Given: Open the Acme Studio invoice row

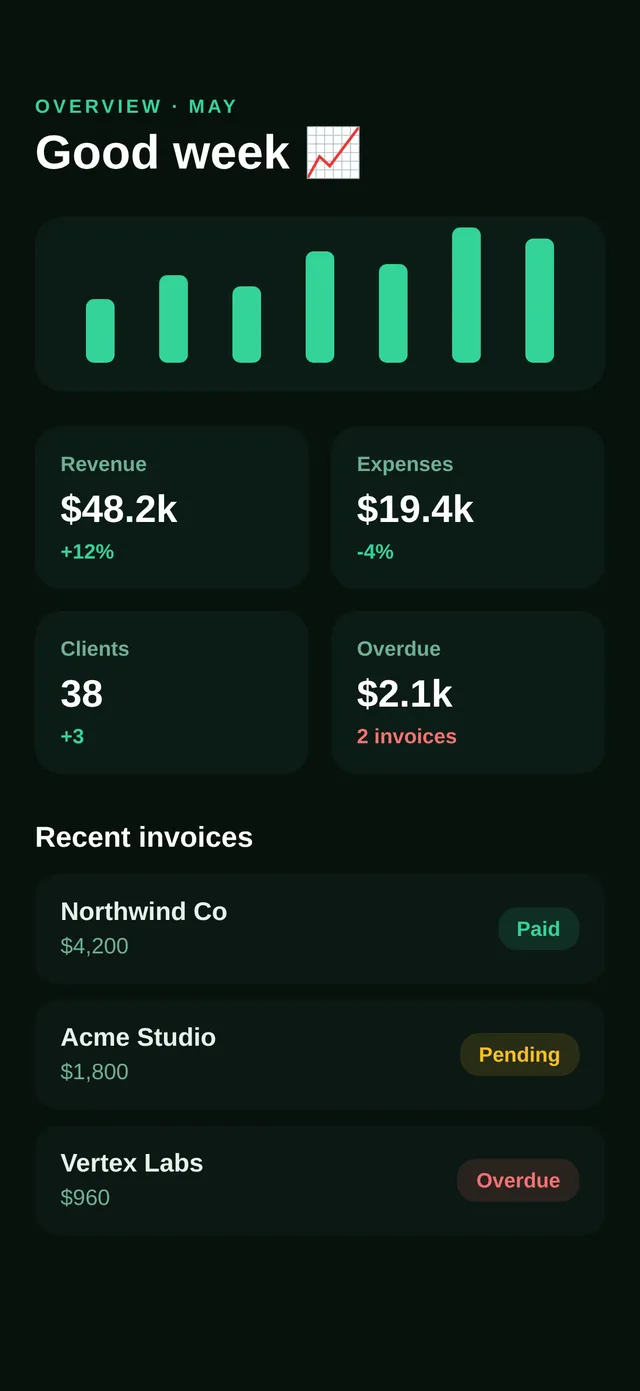Looking at the screenshot, I should 320,1055.
